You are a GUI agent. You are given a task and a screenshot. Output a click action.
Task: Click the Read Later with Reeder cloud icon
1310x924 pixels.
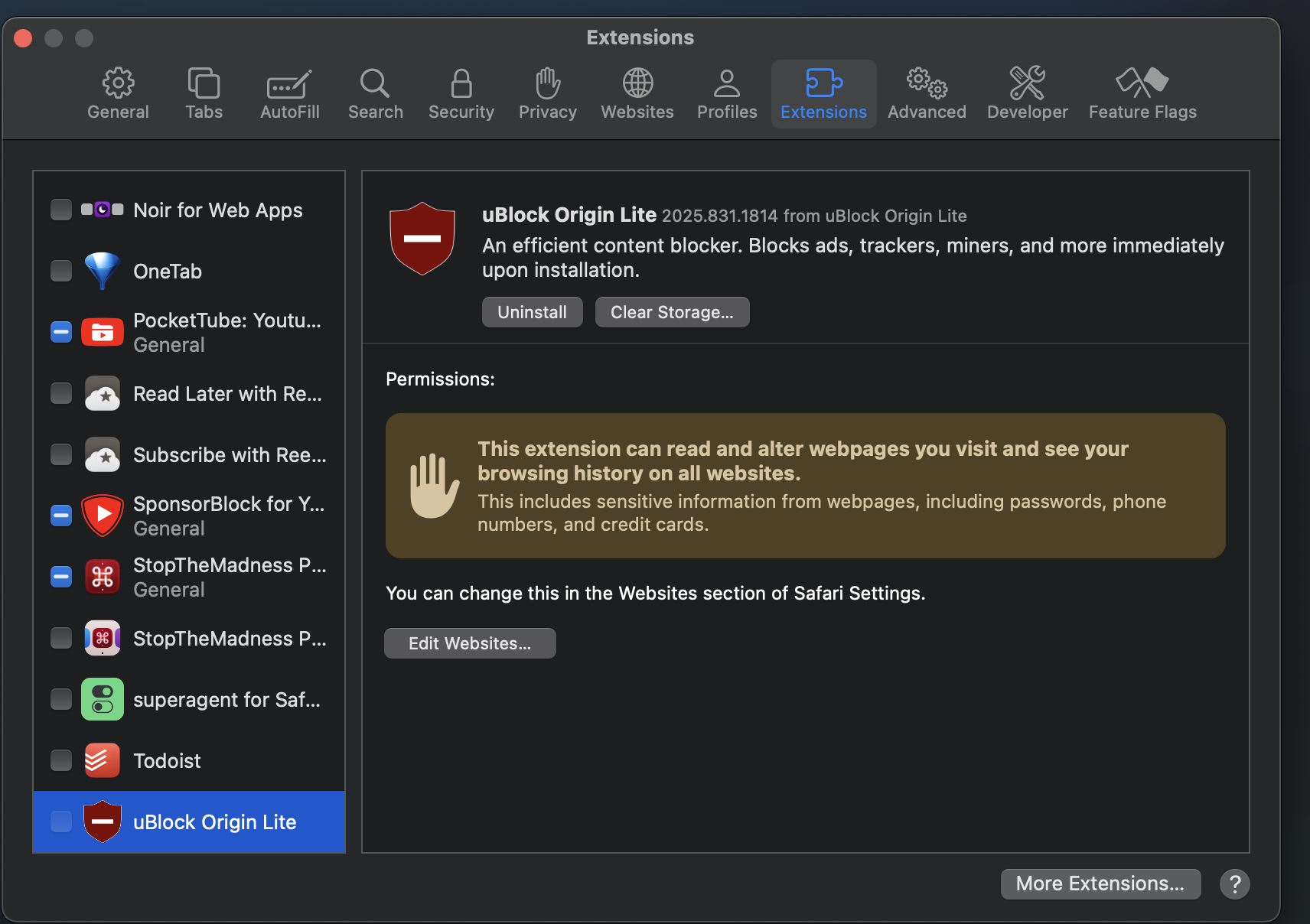103,393
